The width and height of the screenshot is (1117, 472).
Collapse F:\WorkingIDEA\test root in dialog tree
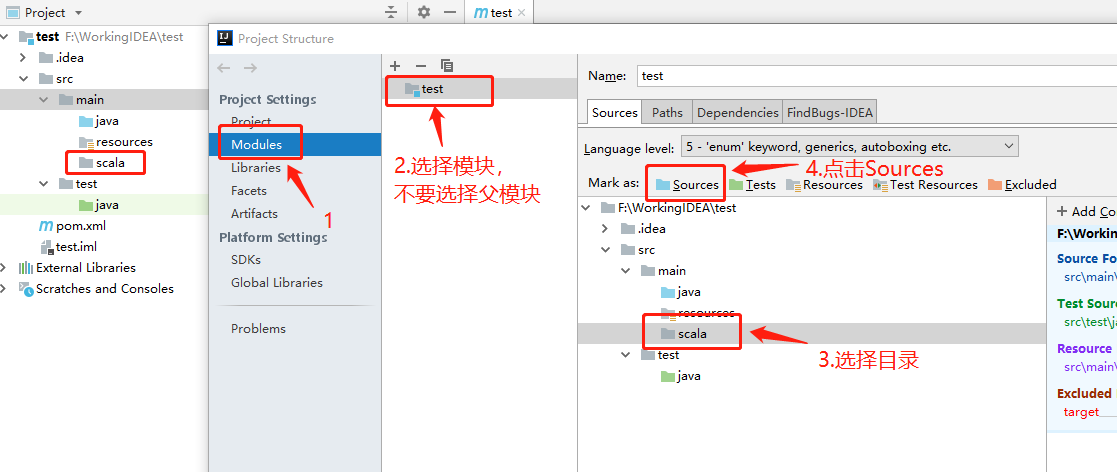(586, 208)
